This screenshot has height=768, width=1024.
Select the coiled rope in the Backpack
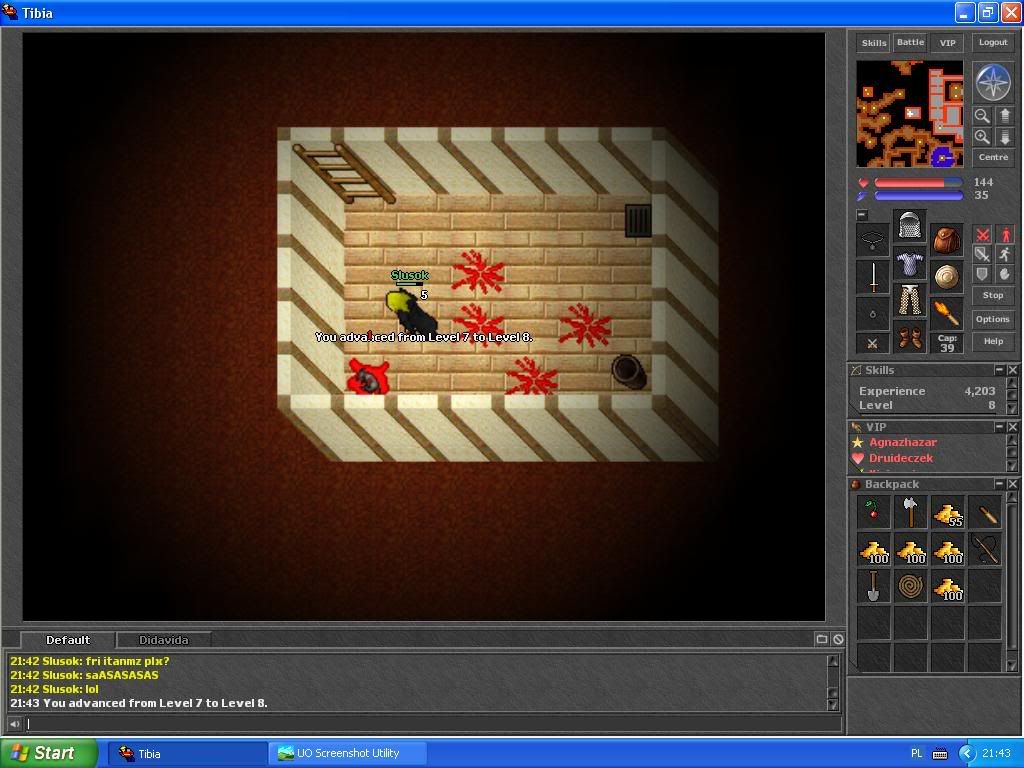pyautogui.click(x=910, y=586)
